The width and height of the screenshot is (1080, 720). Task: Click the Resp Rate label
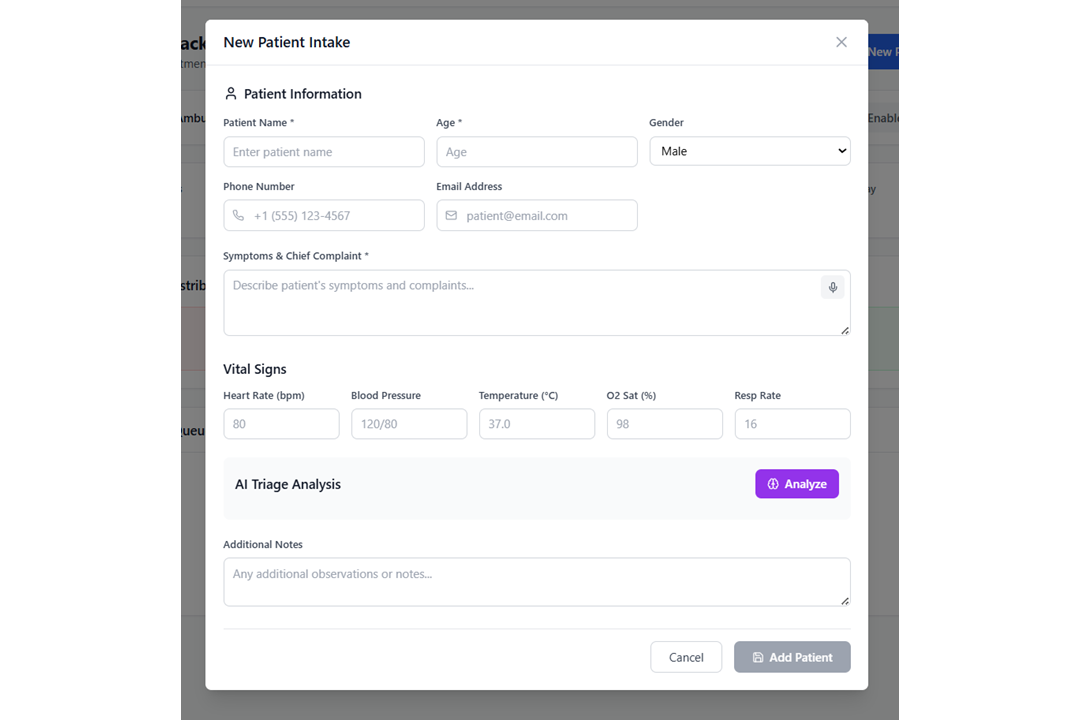[758, 395]
